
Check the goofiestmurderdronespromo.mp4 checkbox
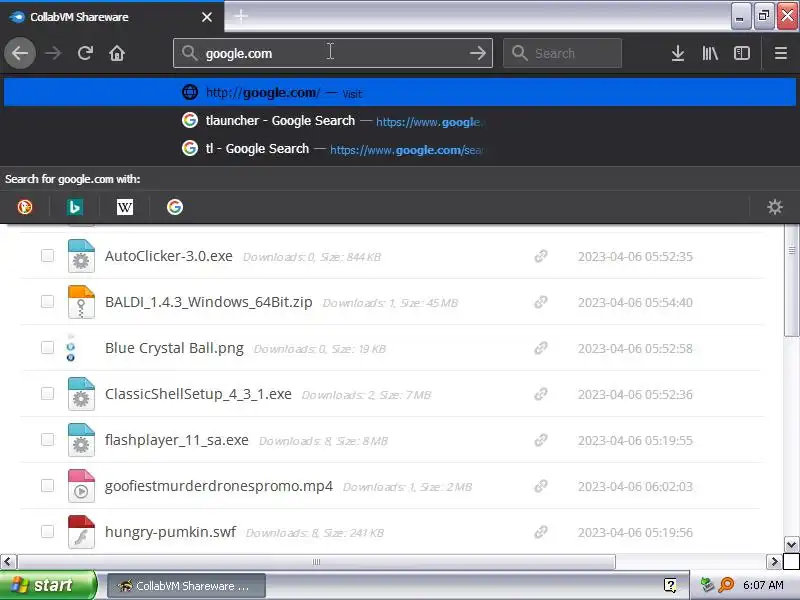(47, 485)
